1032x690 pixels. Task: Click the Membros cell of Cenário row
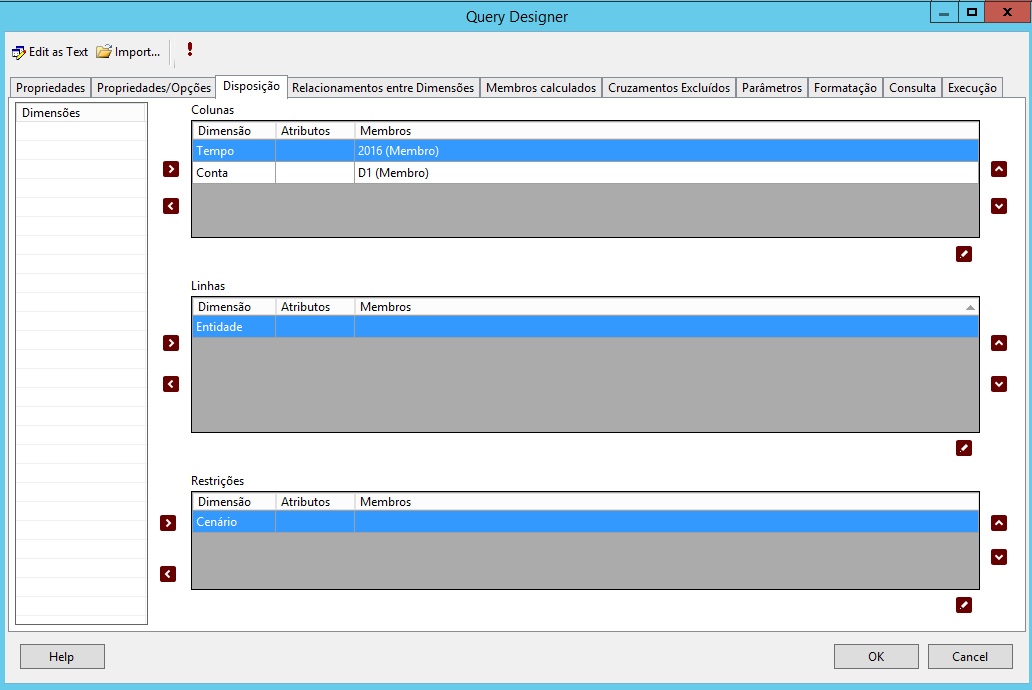[x=666, y=521]
